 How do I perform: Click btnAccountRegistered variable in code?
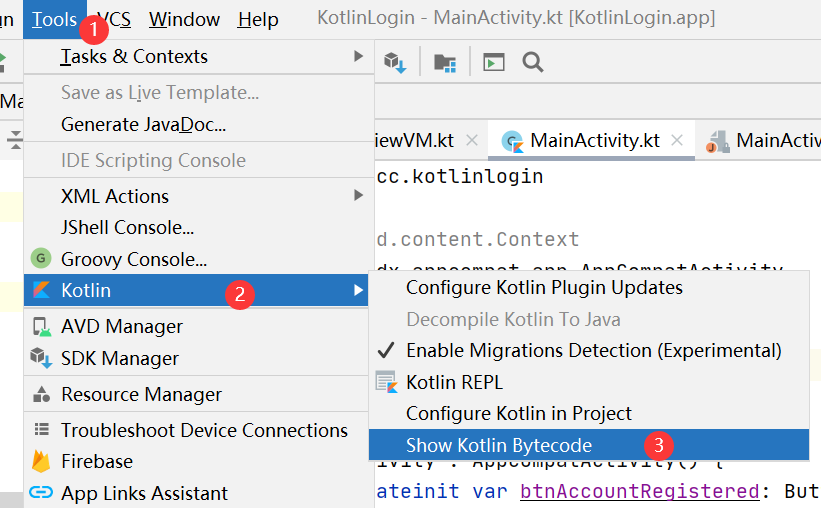point(639,492)
